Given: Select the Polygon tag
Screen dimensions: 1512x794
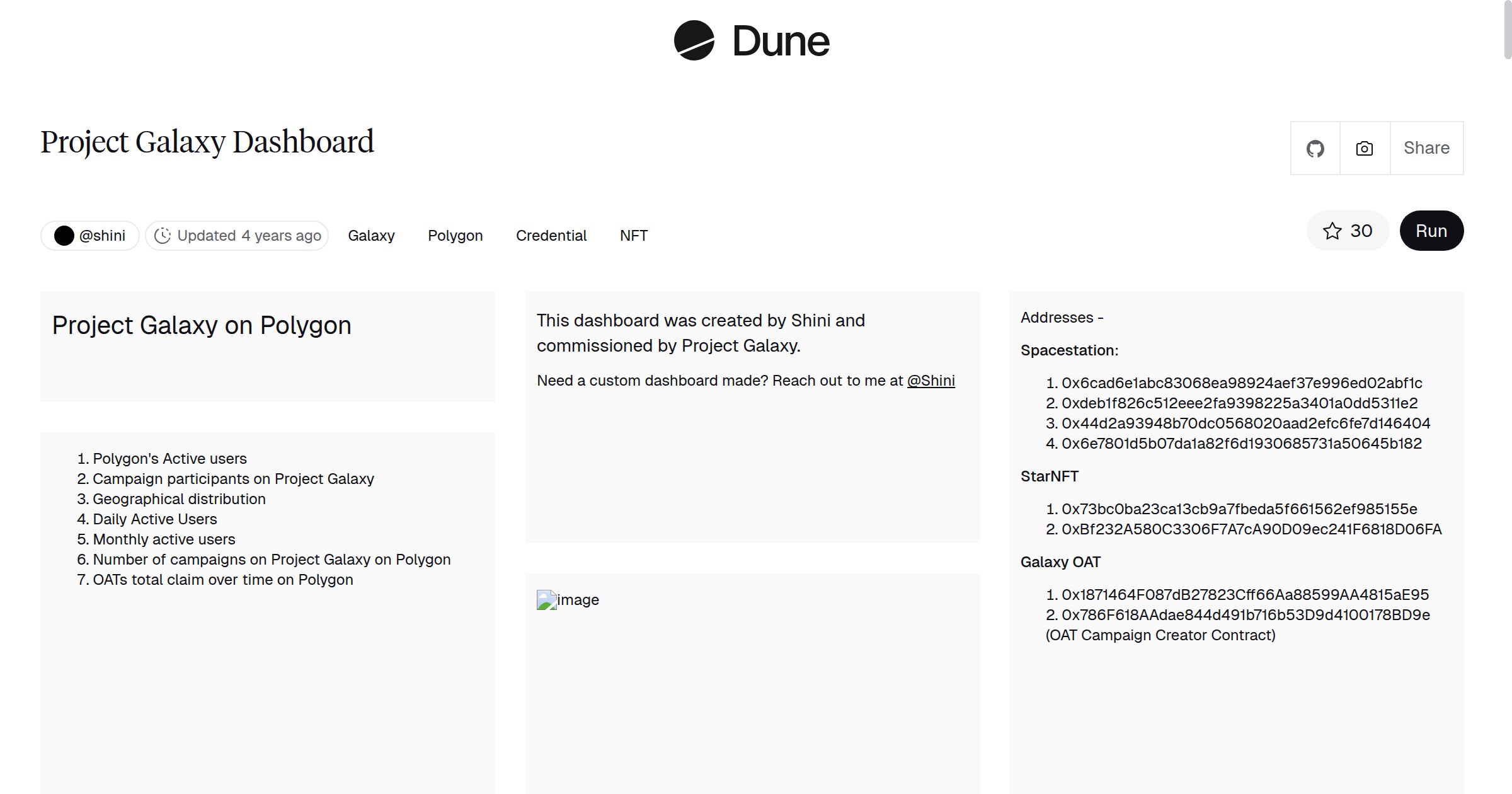Looking at the screenshot, I should pyautogui.click(x=455, y=236).
